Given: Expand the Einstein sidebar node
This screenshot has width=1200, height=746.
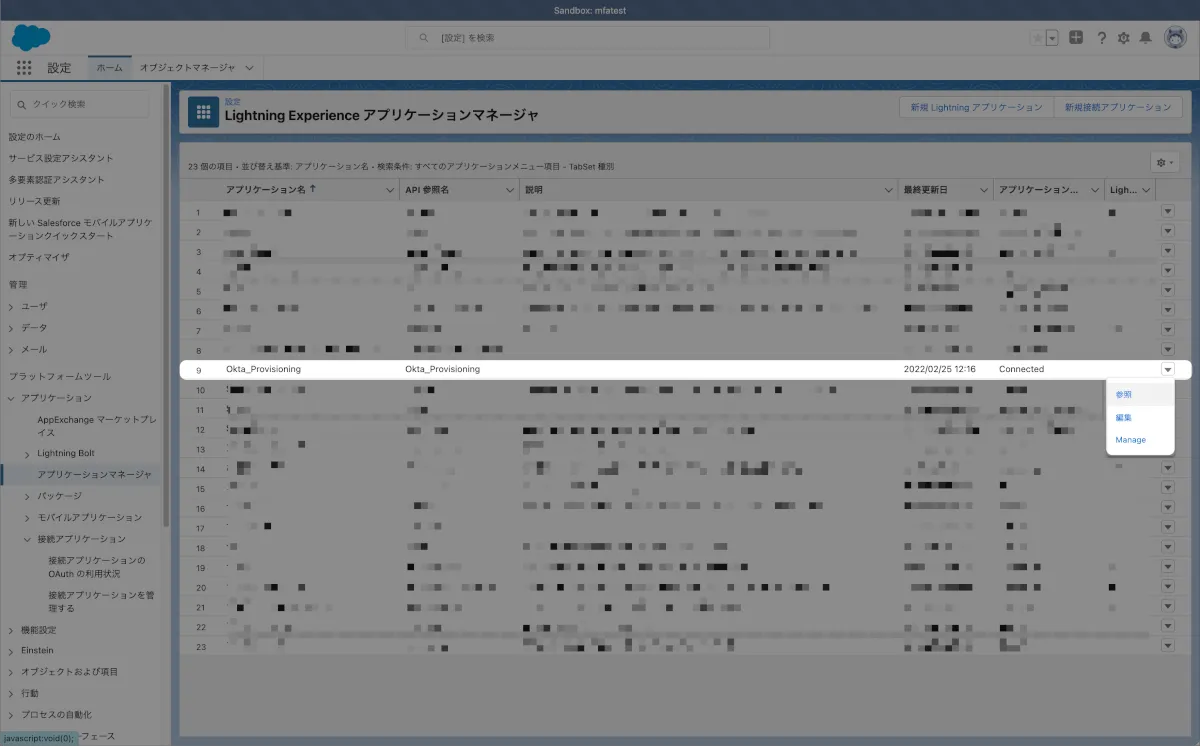Looking at the screenshot, I should click(x=12, y=650).
